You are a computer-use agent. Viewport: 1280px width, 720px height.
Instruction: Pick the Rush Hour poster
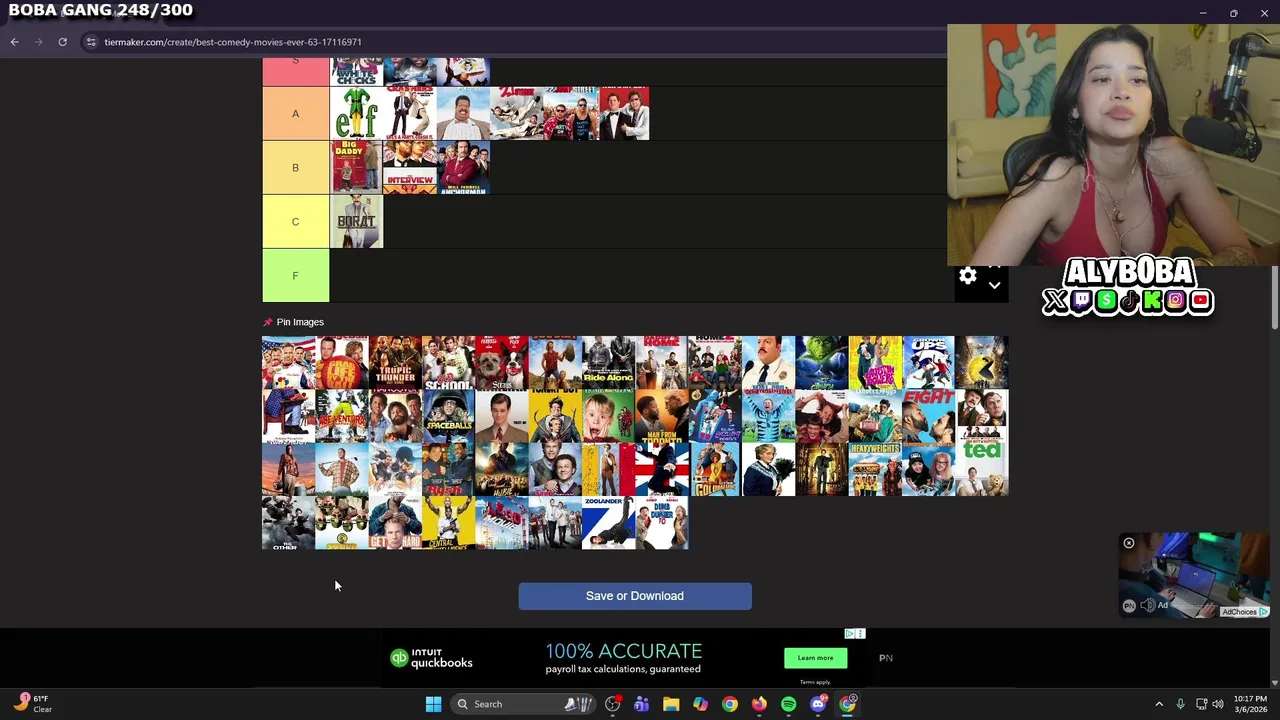pos(448,469)
